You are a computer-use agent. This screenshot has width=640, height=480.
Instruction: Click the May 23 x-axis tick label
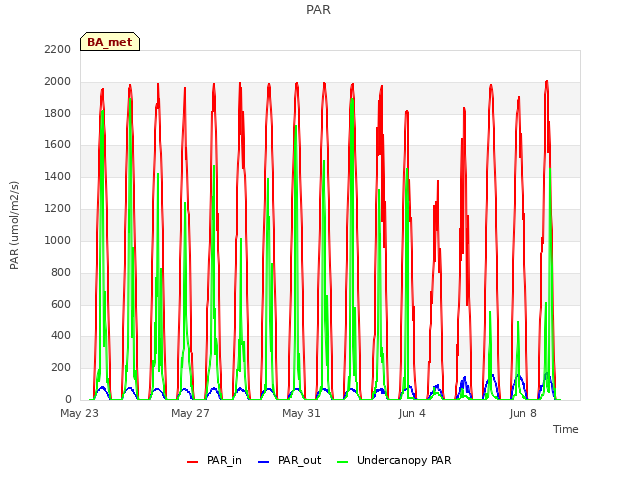tap(80, 413)
